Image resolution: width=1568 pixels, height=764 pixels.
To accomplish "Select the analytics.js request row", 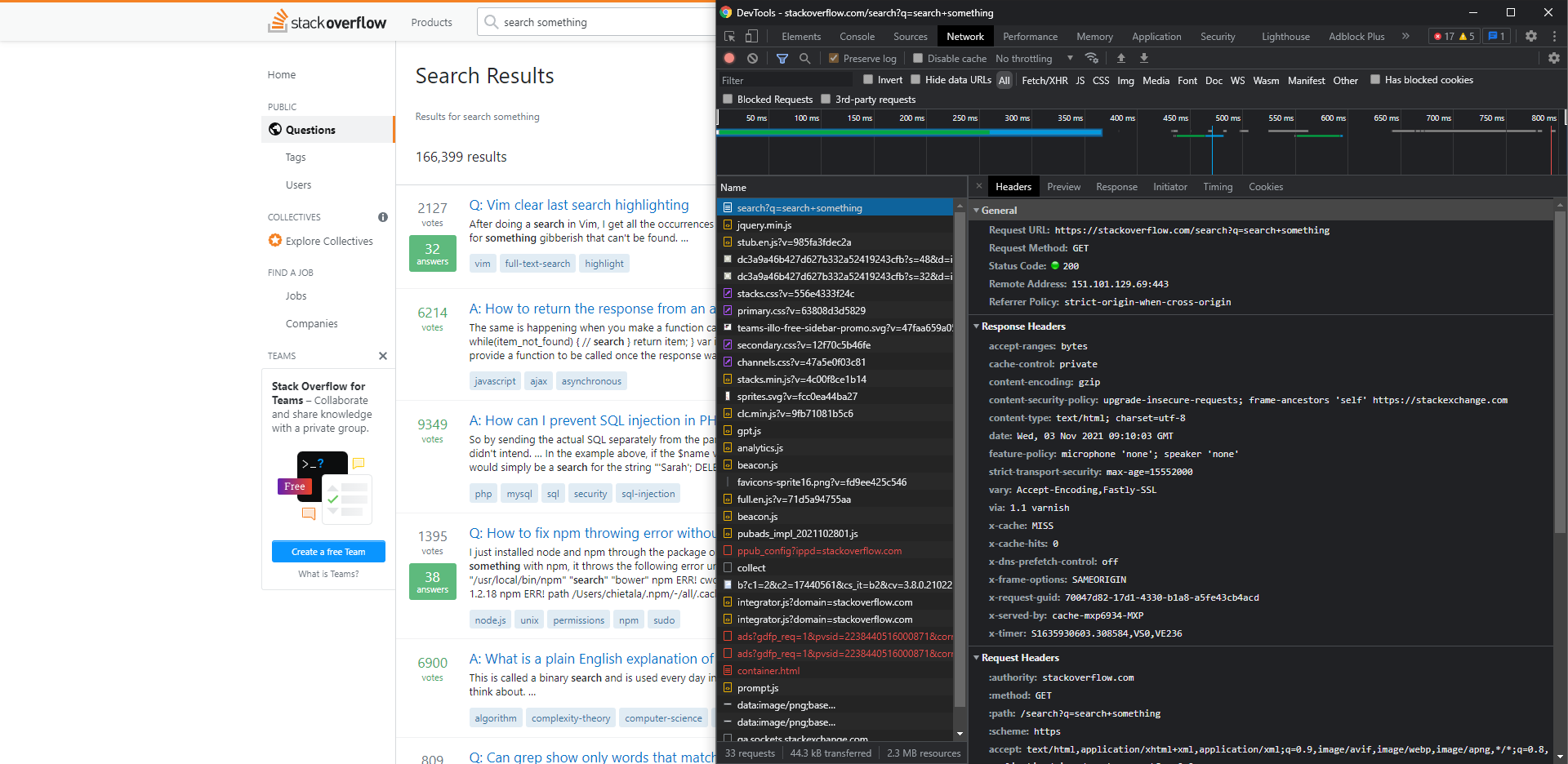I will [835, 448].
